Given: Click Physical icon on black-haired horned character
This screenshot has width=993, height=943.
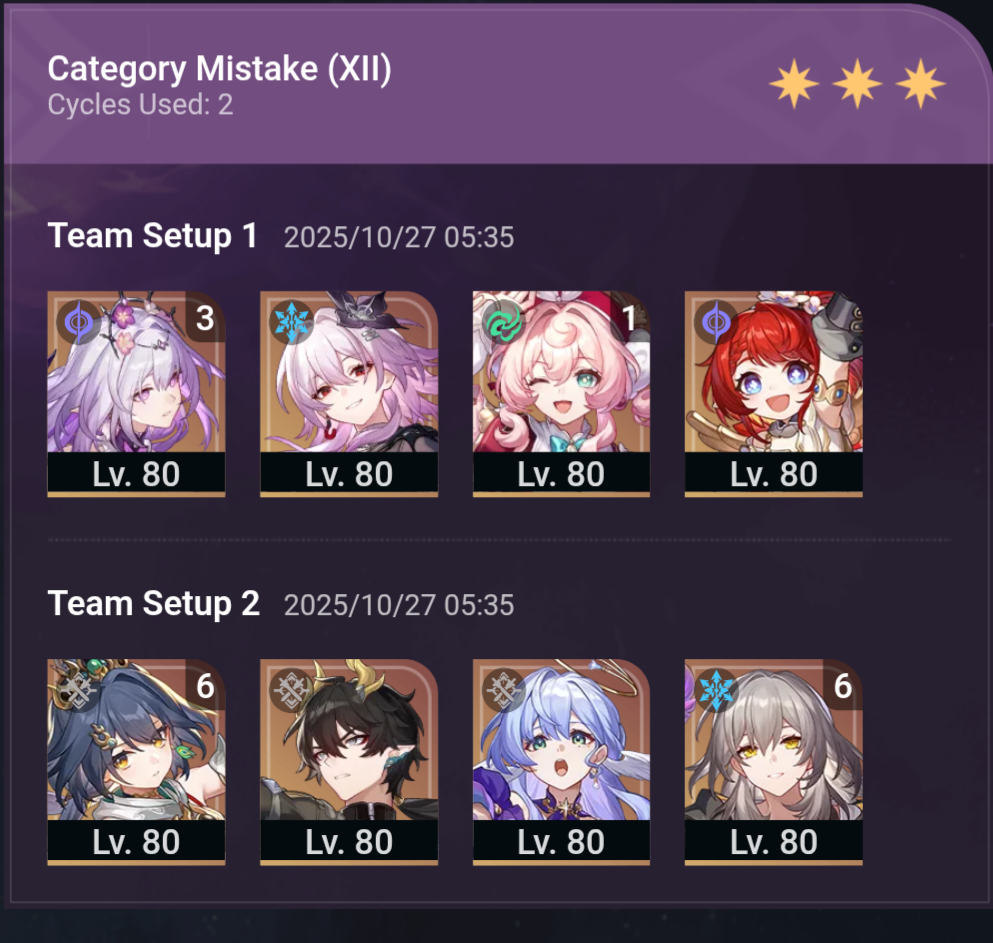Looking at the screenshot, I should click(x=291, y=690).
